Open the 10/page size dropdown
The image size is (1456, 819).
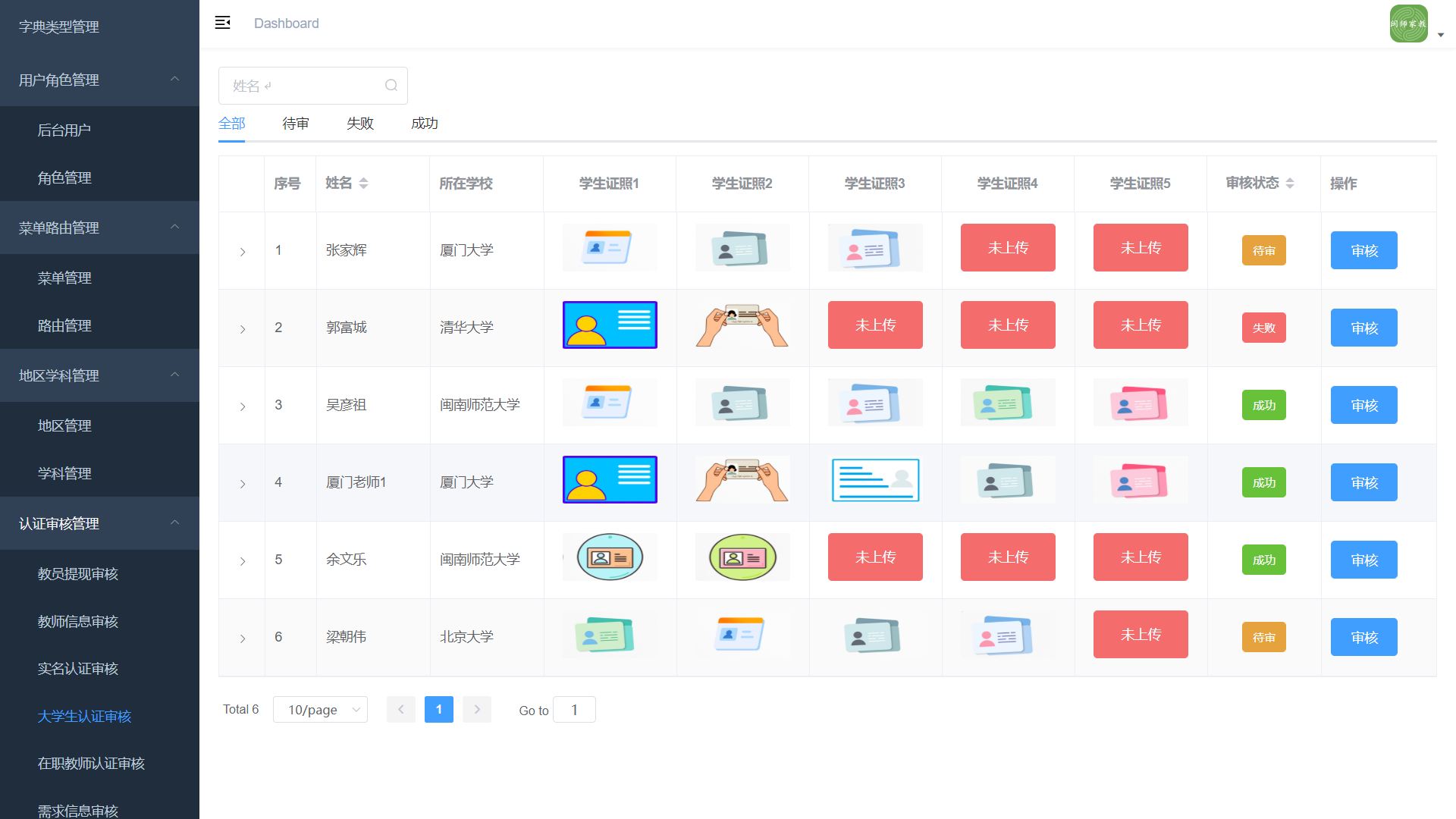click(x=320, y=709)
